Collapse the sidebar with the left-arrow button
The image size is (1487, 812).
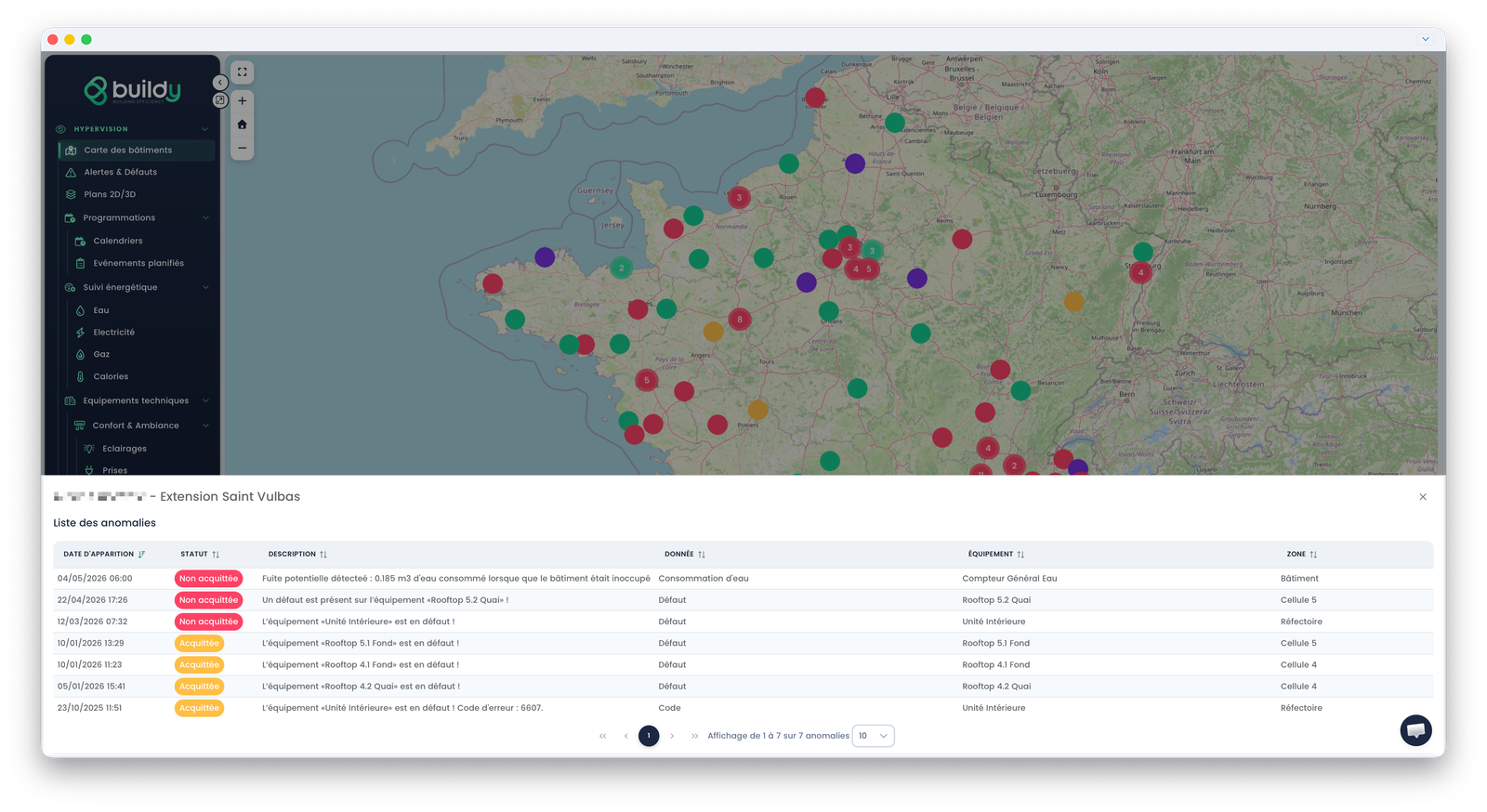coord(220,83)
